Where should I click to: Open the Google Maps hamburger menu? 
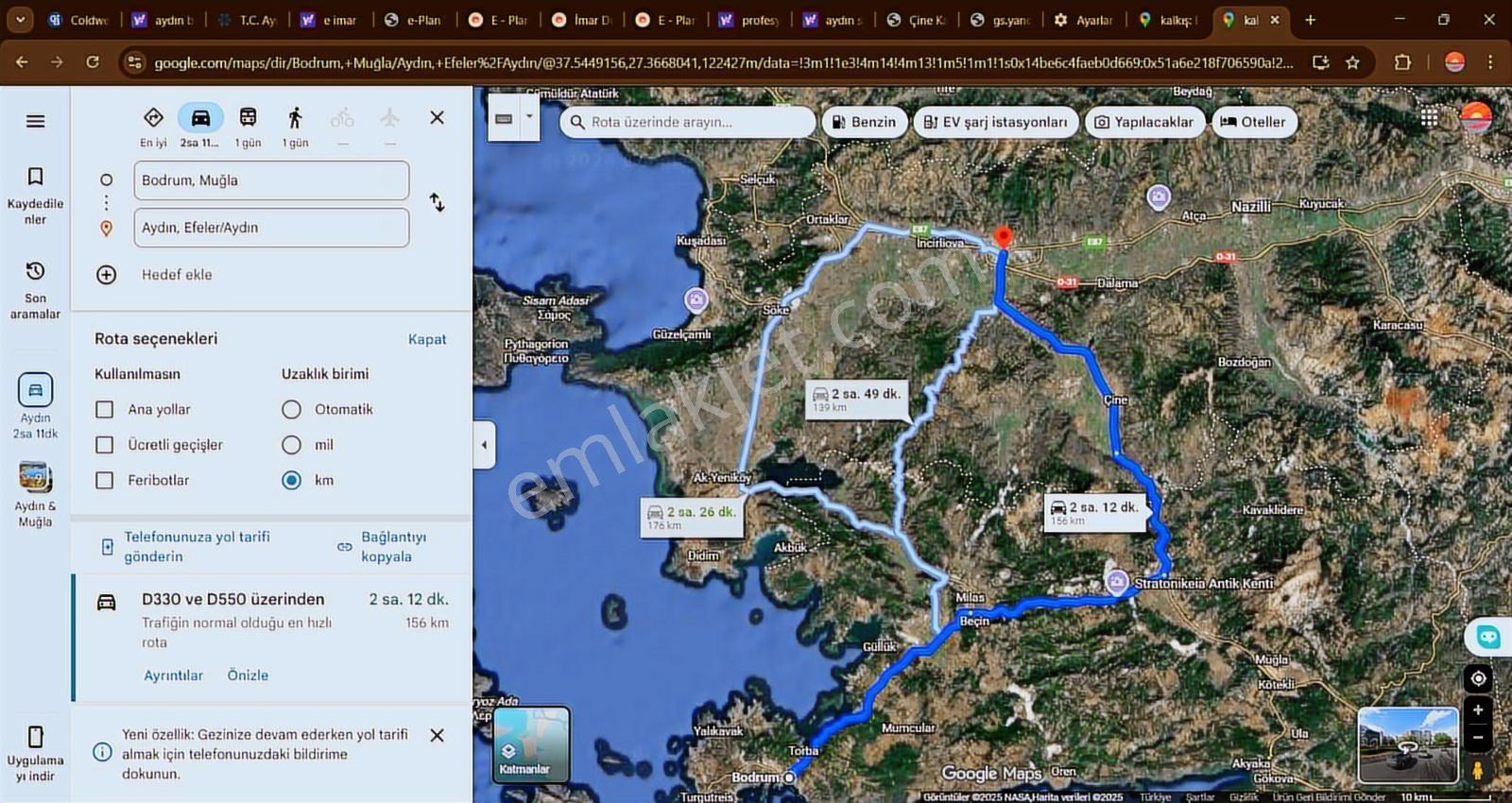click(35, 121)
